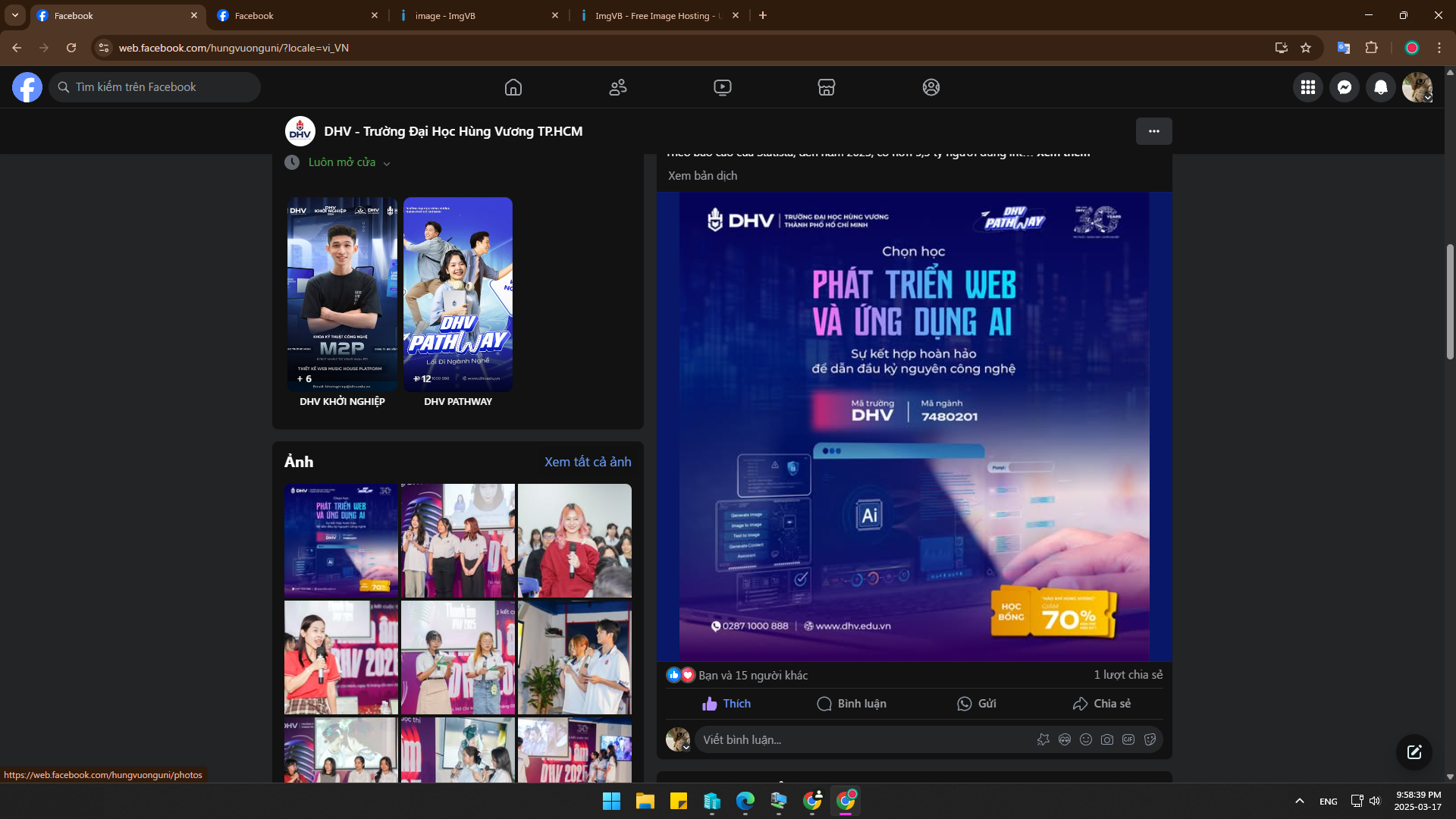Open Facebook Home feed icon
This screenshot has width=1456, height=819.
click(x=513, y=87)
